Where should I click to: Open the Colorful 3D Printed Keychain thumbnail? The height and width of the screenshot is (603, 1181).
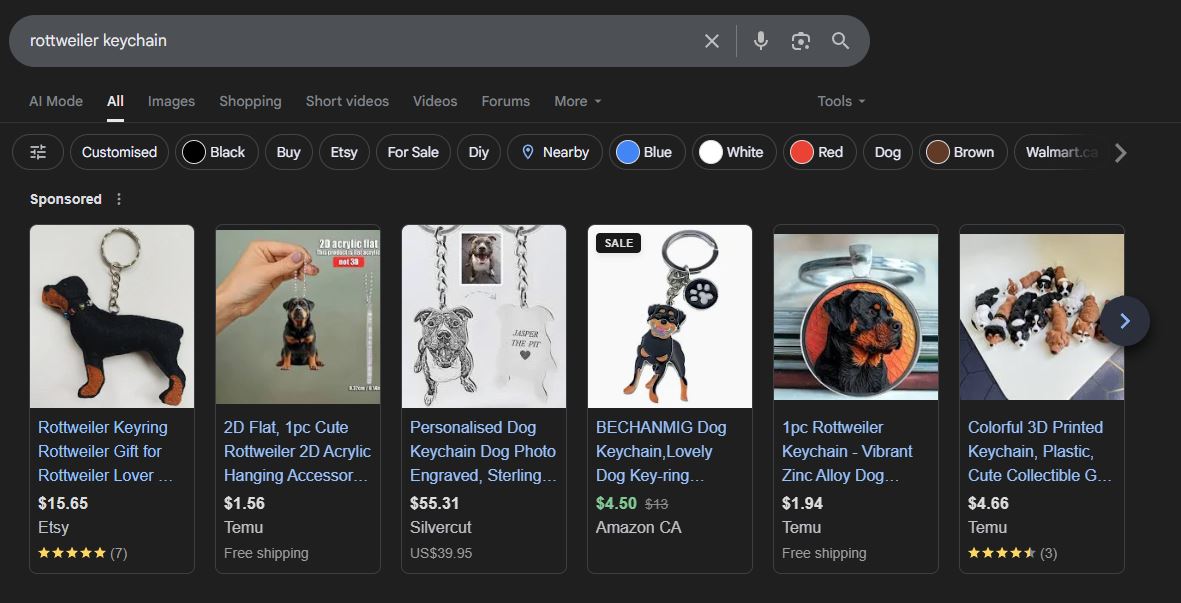[x=1030, y=317]
